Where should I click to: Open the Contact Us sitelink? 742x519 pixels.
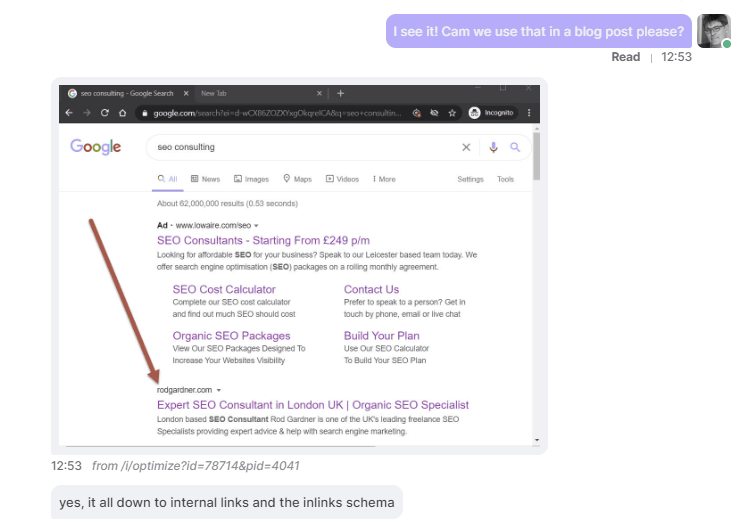371,290
